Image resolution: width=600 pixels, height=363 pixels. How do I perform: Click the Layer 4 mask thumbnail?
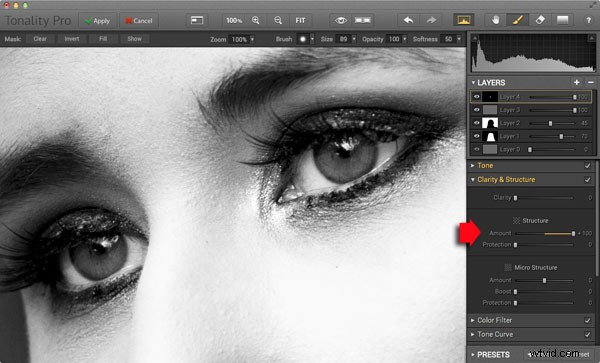490,97
